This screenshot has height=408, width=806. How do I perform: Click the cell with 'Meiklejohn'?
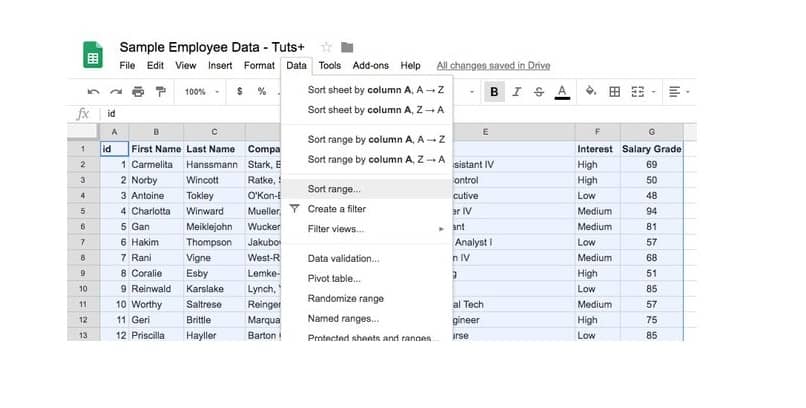[x=214, y=227]
